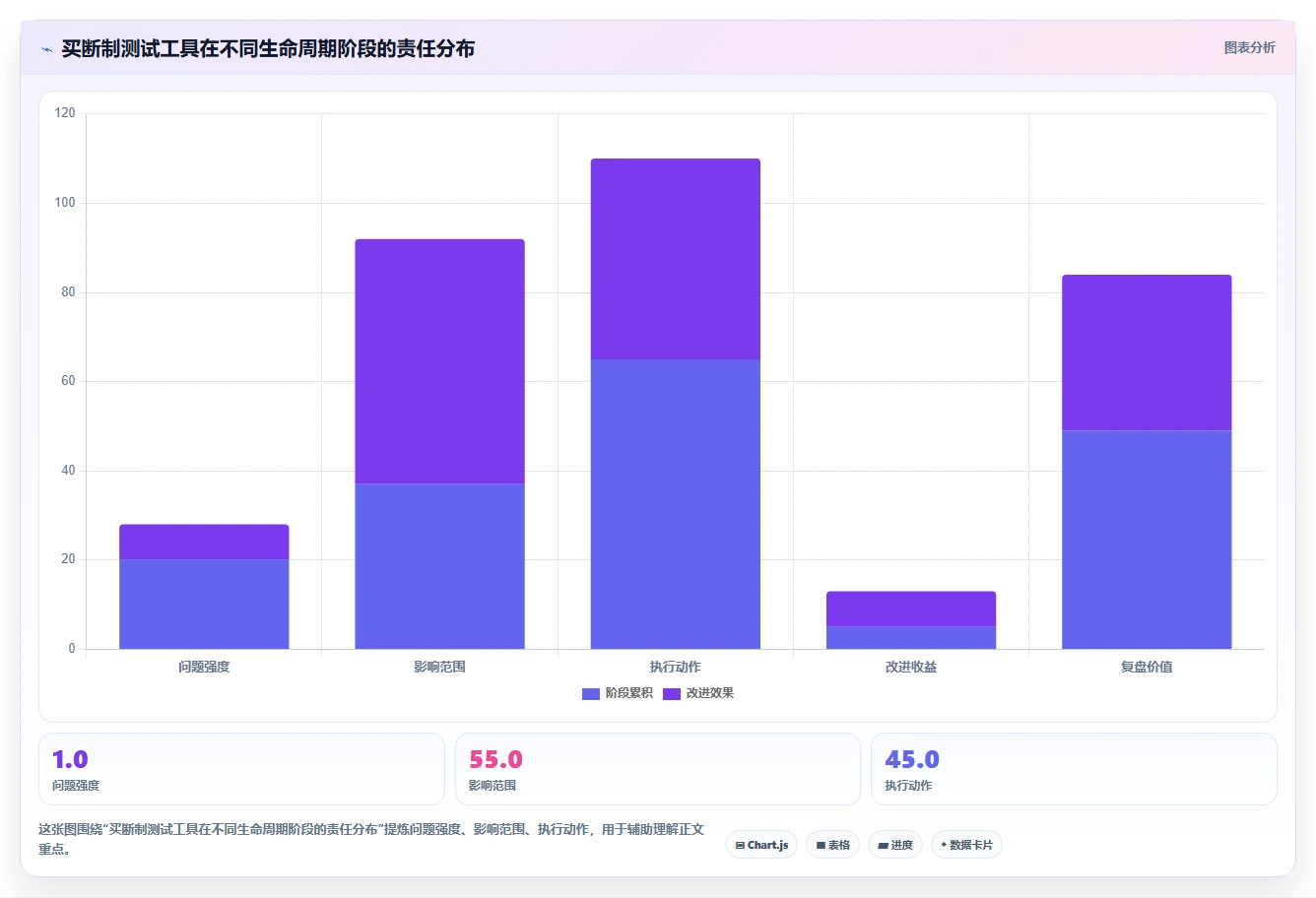1316x898 pixels.
Task: Click the 45.0 执行动作 data card
Action: (1074, 769)
